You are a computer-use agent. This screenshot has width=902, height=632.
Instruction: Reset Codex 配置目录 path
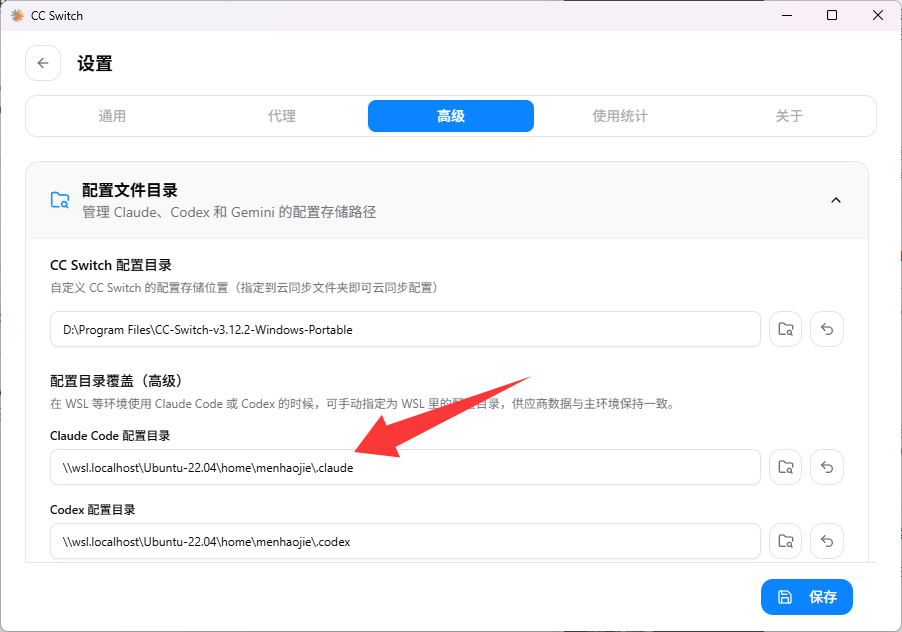click(827, 541)
